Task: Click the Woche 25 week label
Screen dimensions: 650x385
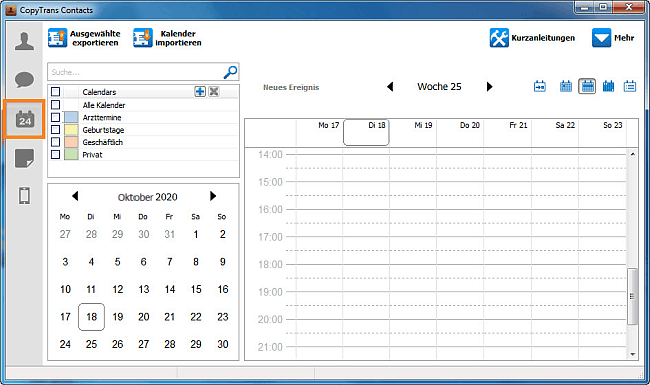Action: (x=439, y=87)
